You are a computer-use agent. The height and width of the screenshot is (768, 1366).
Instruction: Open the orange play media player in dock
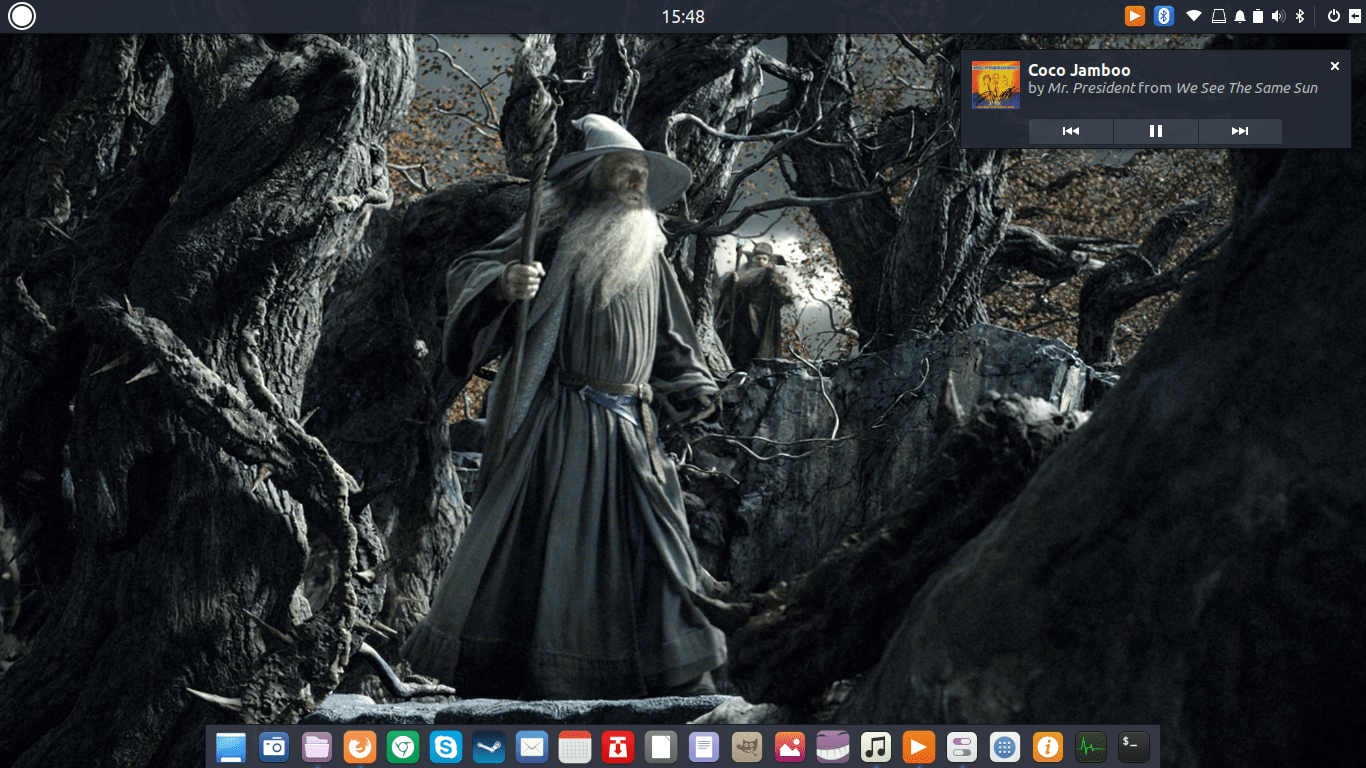click(919, 747)
